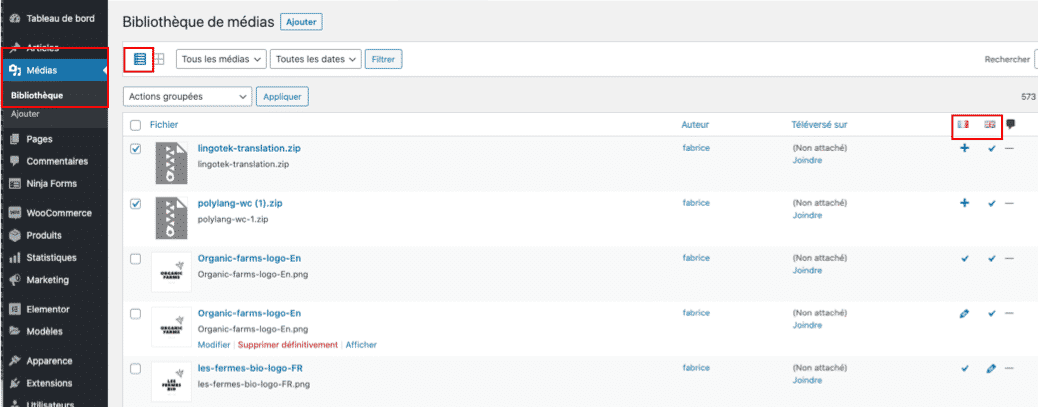Screen dimensions: 1038x407
Task: Expand the Actions groupées dropdown
Action: click(187, 97)
